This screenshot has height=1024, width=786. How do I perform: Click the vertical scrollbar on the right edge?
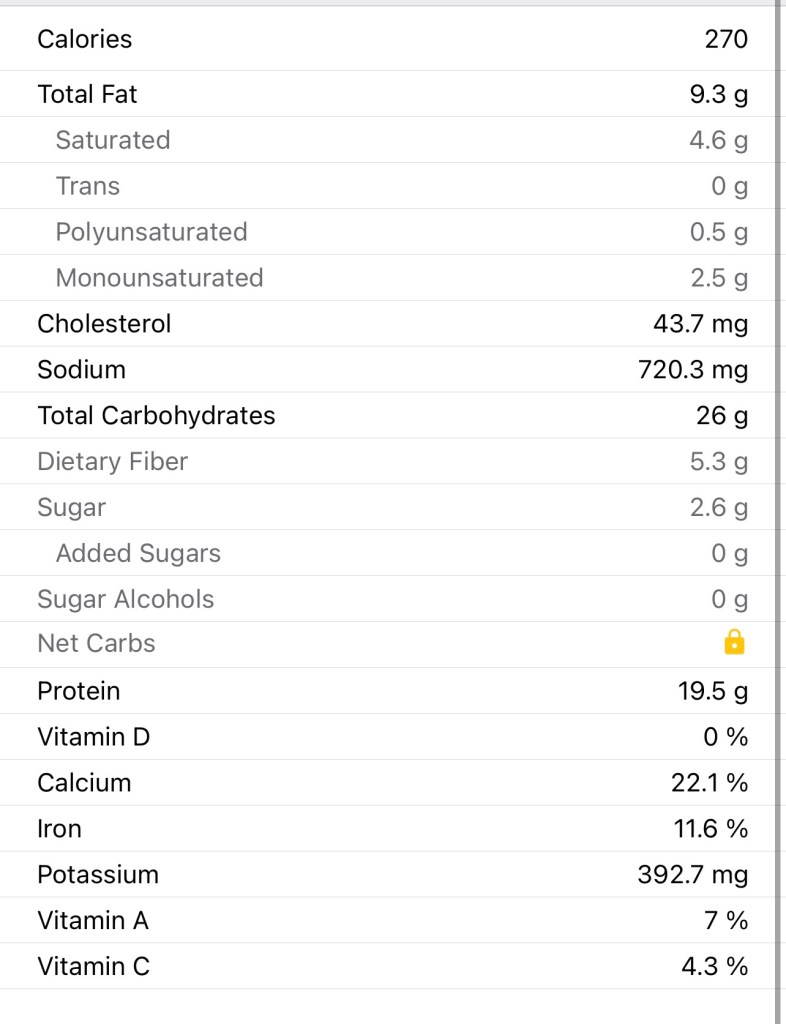point(779,500)
